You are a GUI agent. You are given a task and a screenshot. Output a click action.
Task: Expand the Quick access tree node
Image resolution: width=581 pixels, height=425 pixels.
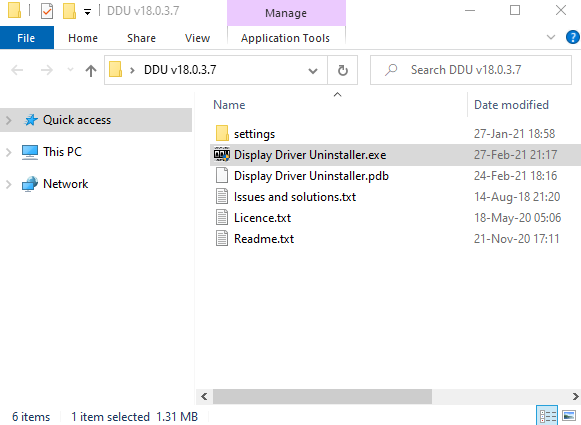pos(9,120)
